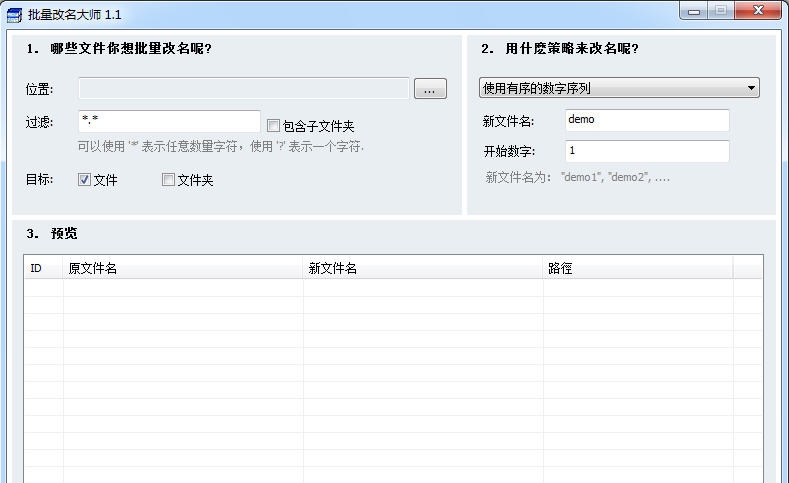Click the 路徑 column header
The image size is (789, 483).
[x=638, y=268]
